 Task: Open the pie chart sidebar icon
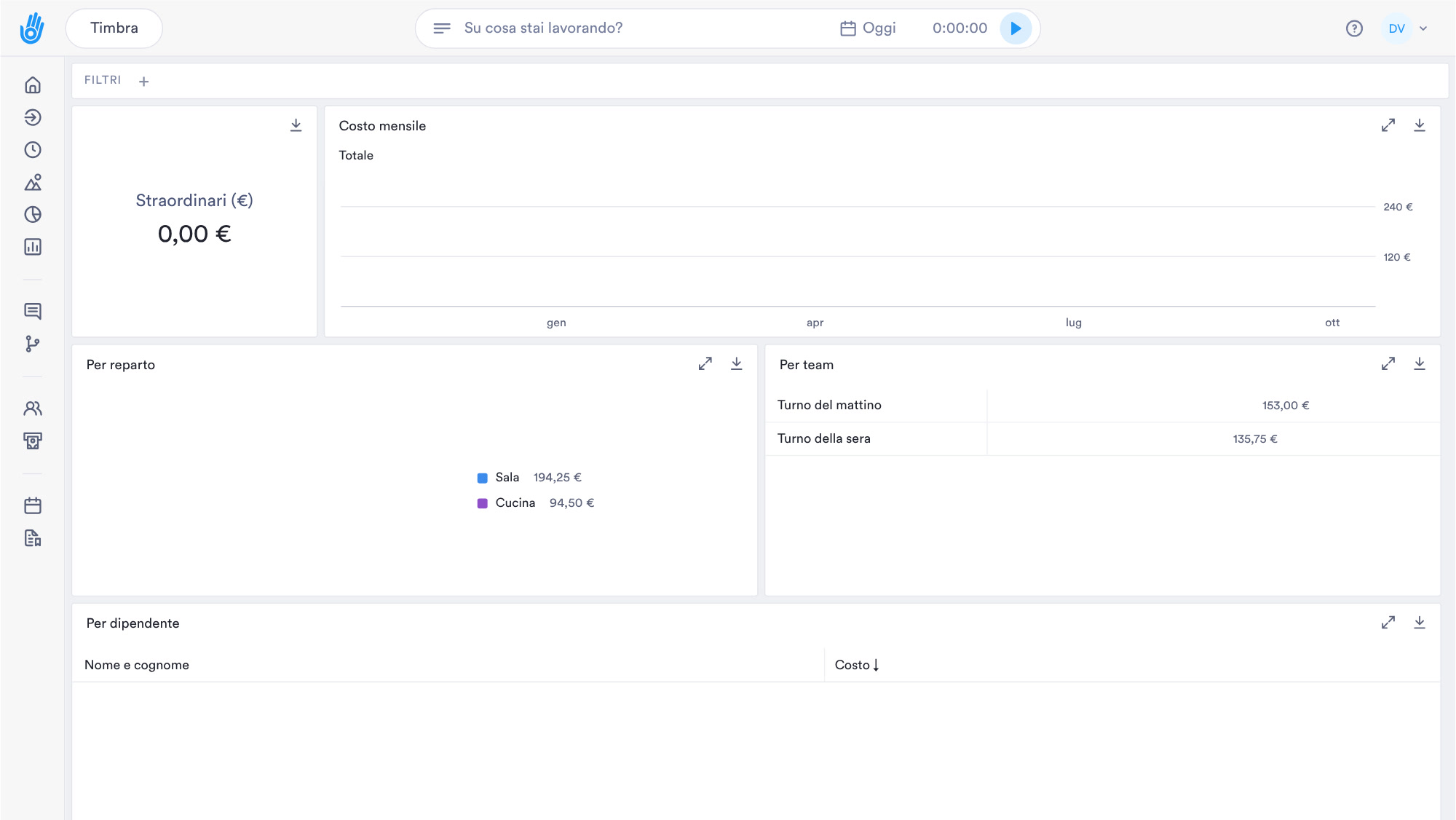click(x=33, y=214)
